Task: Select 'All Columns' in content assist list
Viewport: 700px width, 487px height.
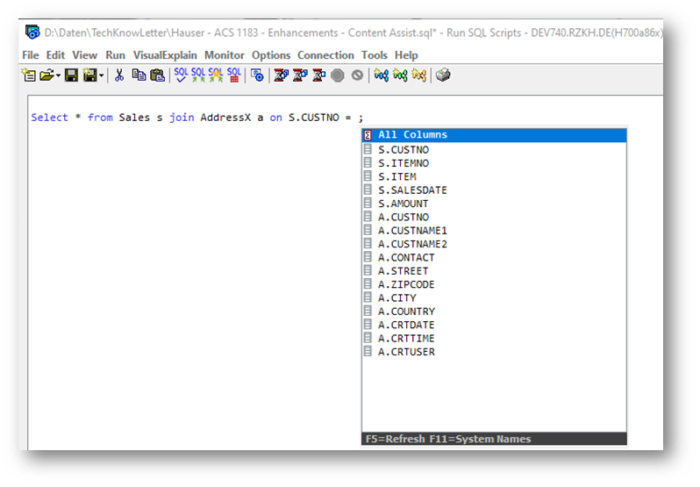Action: (x=494, y=135)
